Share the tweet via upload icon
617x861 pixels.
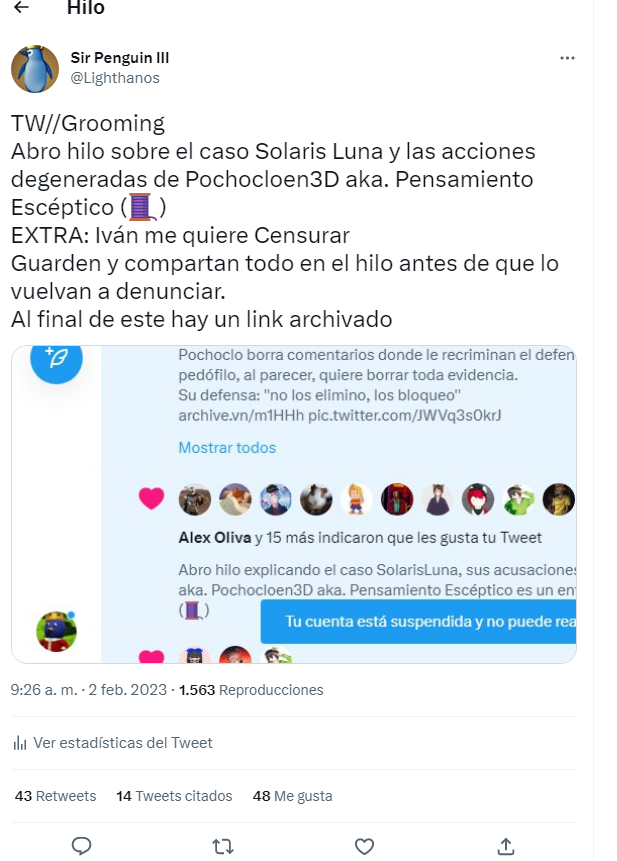(506, 846)
